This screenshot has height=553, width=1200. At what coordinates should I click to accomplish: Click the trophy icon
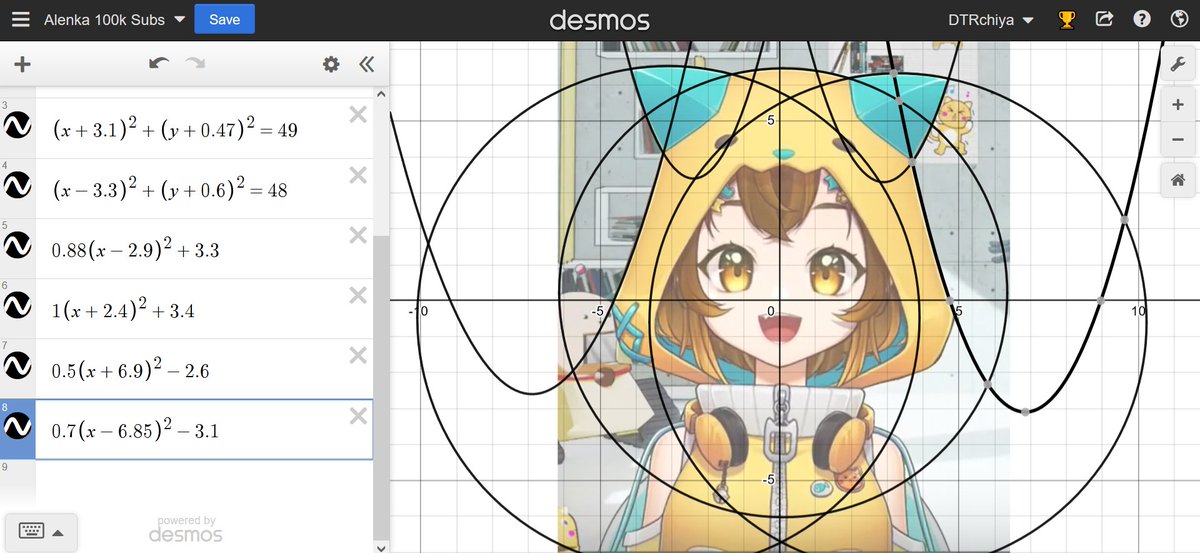tap(1066, 20)
